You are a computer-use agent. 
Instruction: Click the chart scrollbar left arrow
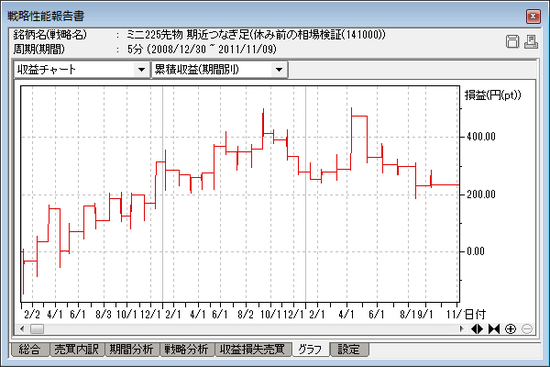22,329
